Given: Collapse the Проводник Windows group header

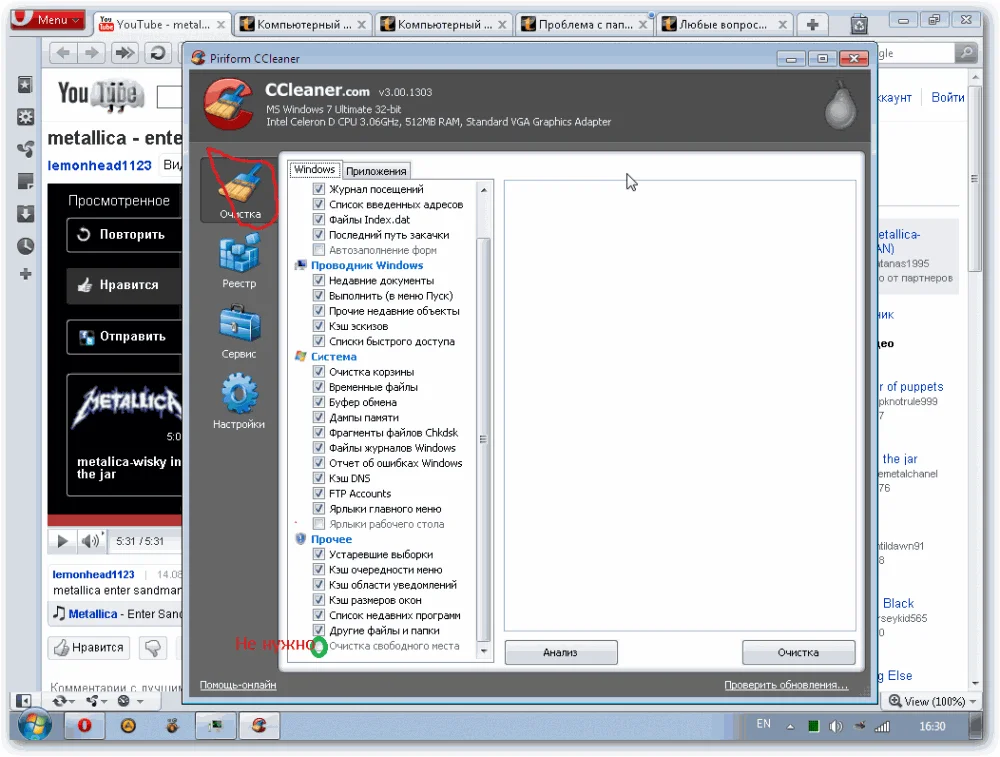Looking at the screenshot, I should pos(367,265).
